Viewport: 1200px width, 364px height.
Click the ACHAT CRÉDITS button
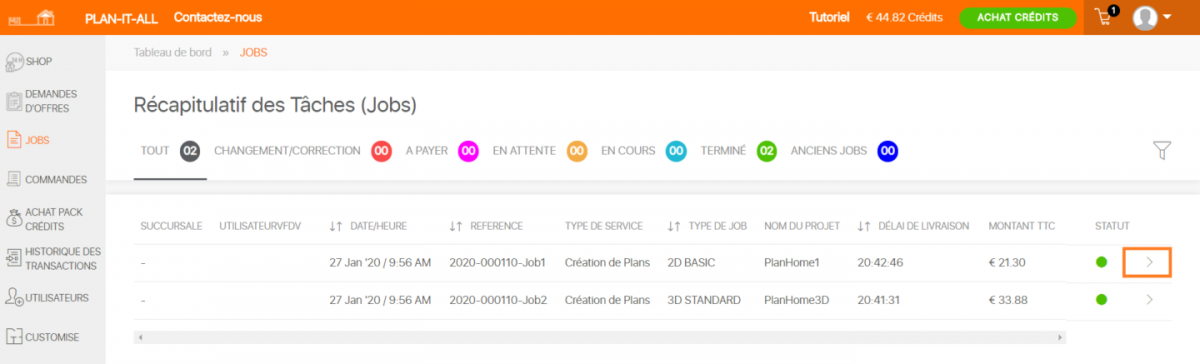1017,17
